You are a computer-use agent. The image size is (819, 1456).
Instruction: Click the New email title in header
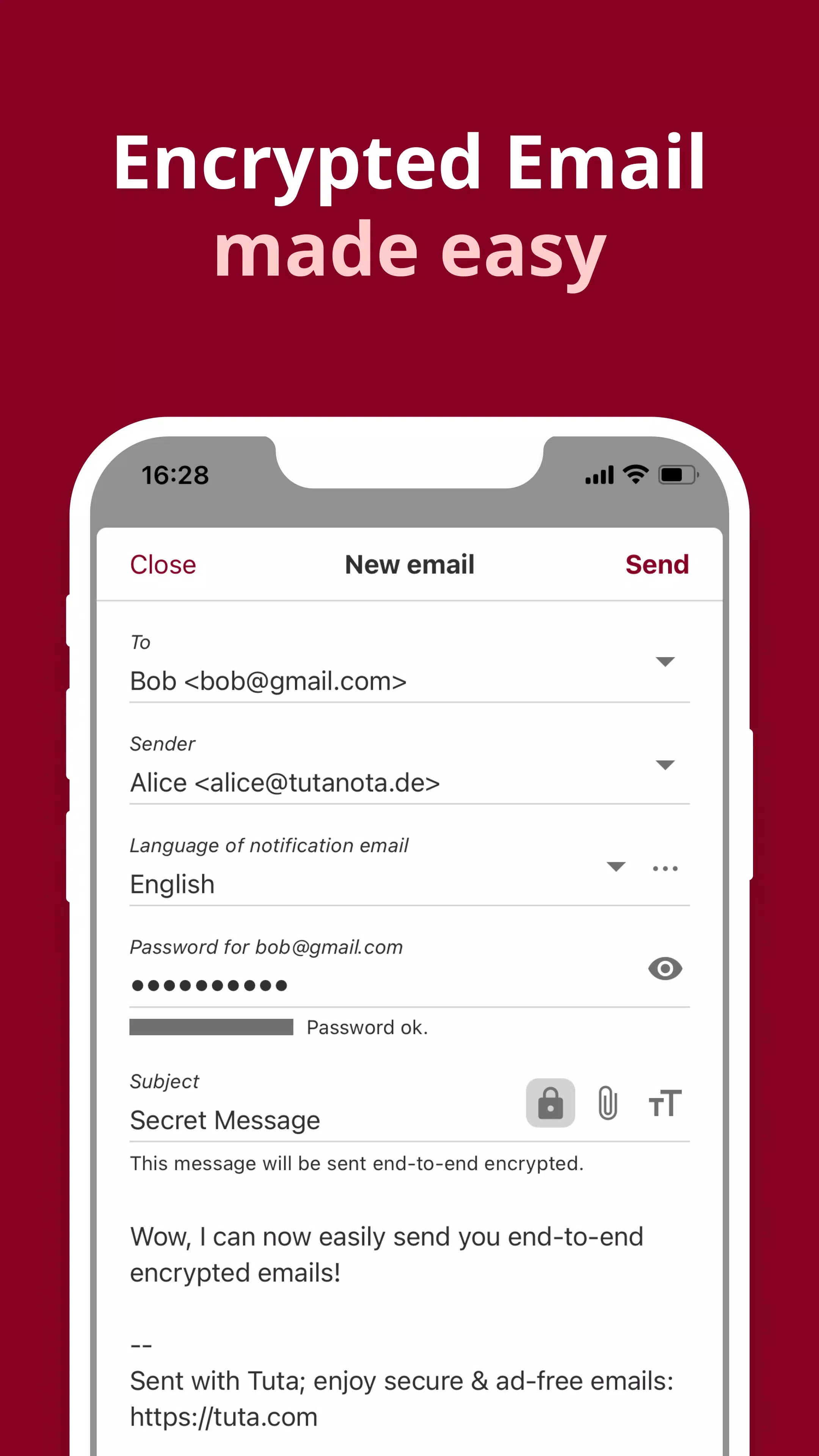coord(409,564)
